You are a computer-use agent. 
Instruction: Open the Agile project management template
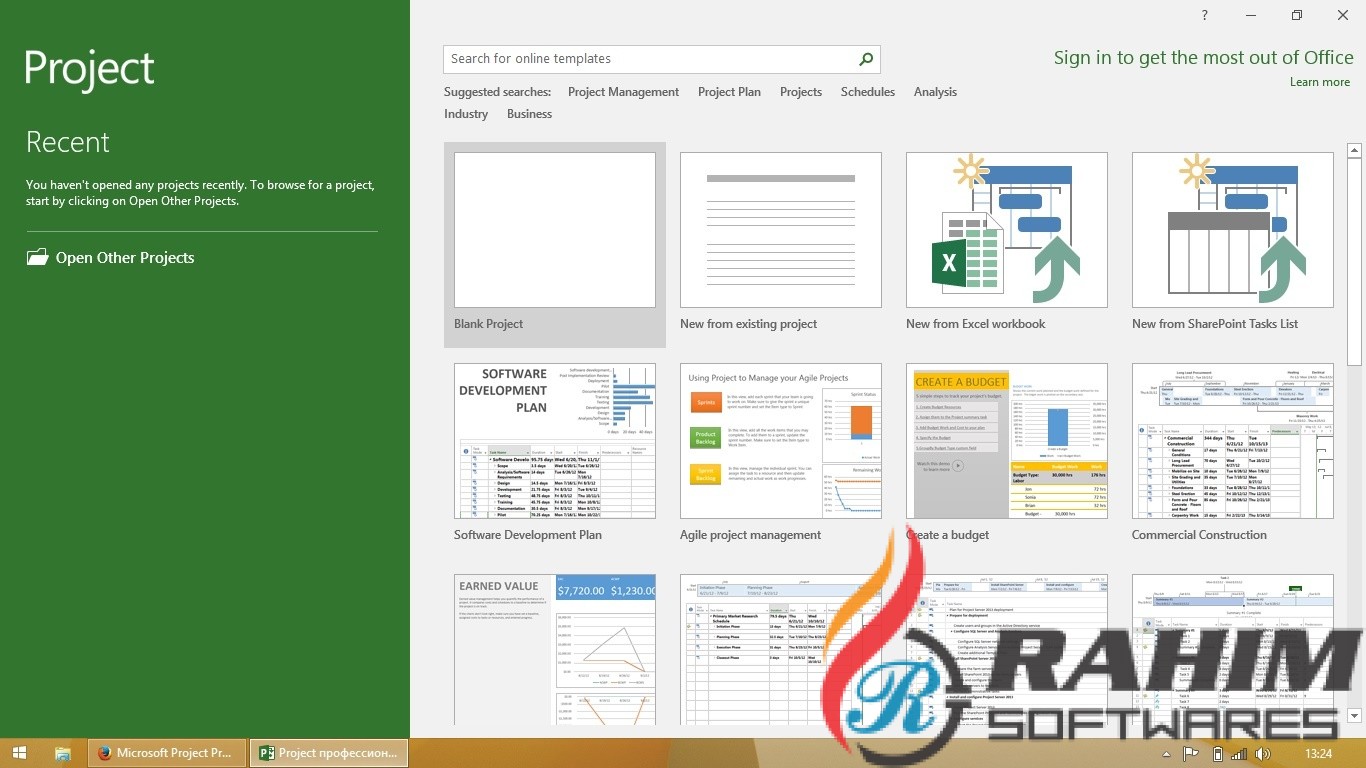pyautogui.click(x=780, y=441)
